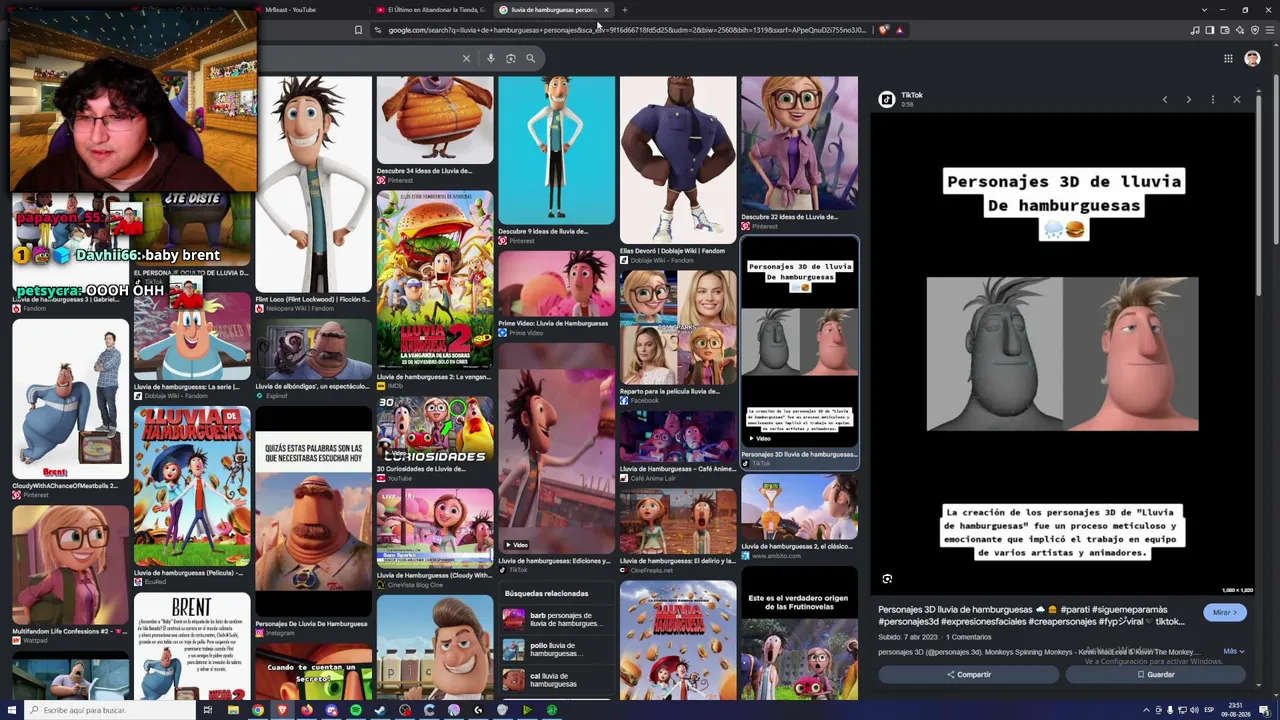
Task: Open the Brave Rewards triangle icon
Action: [899, 30]
